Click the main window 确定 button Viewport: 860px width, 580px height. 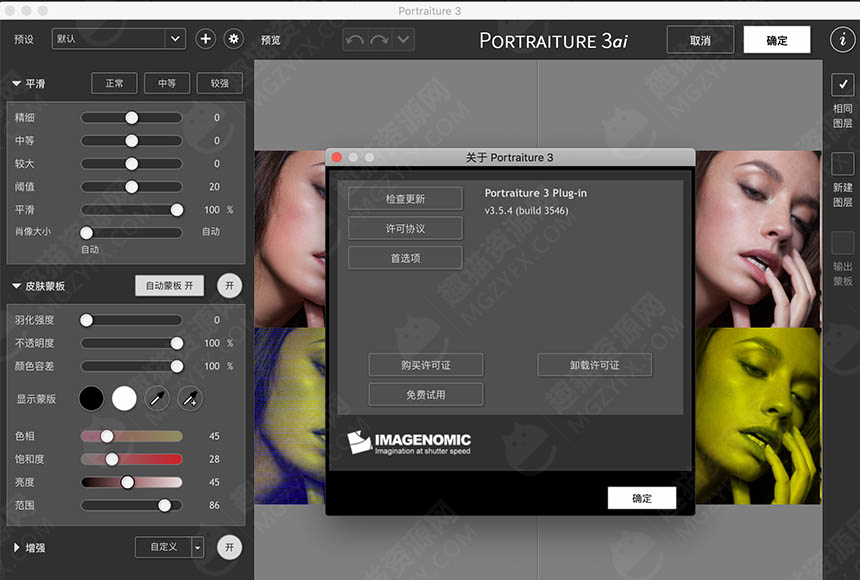[x=777, y=40]
